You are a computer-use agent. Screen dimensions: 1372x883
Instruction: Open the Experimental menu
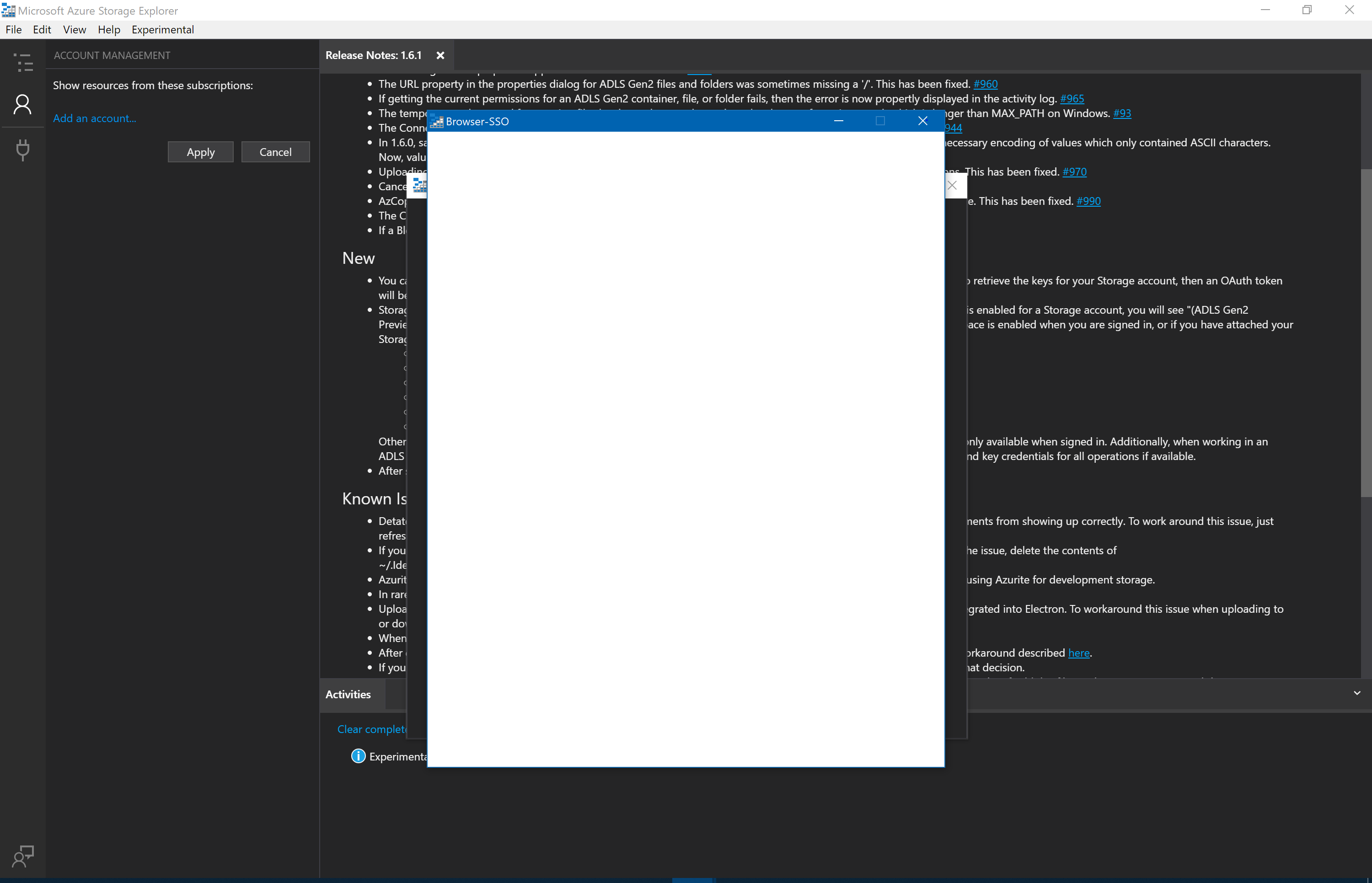pos(162,30)
